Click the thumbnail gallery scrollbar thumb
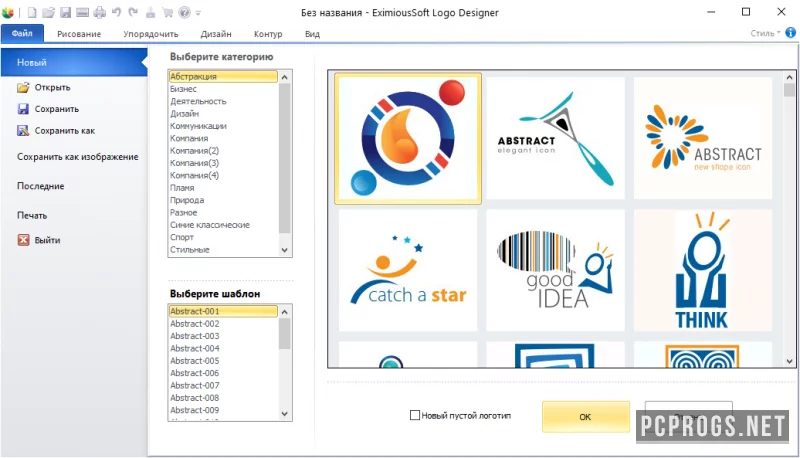 pyautogui.click(x=789, y=90)
